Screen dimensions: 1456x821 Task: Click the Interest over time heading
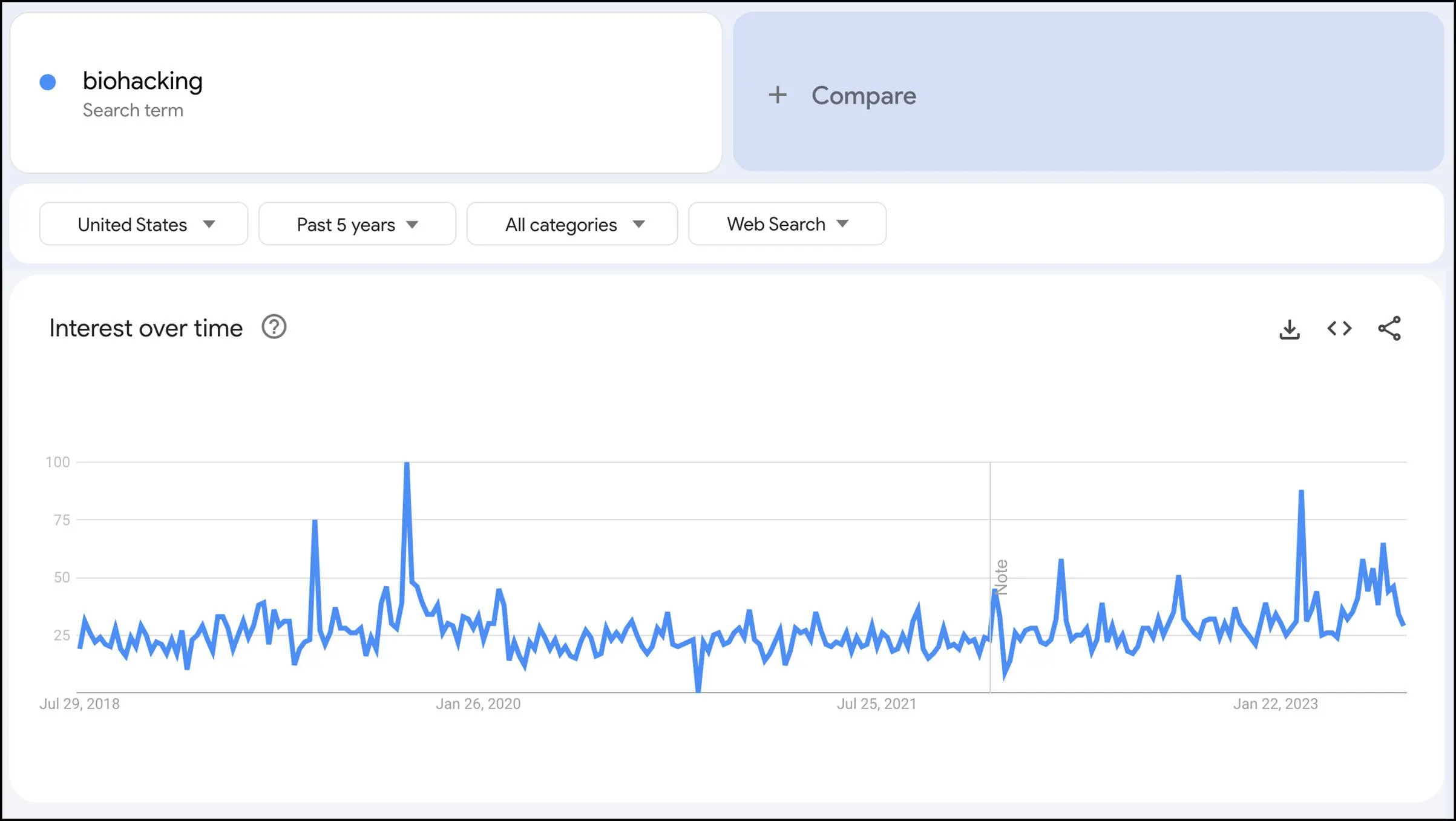[x=145, y=327]
